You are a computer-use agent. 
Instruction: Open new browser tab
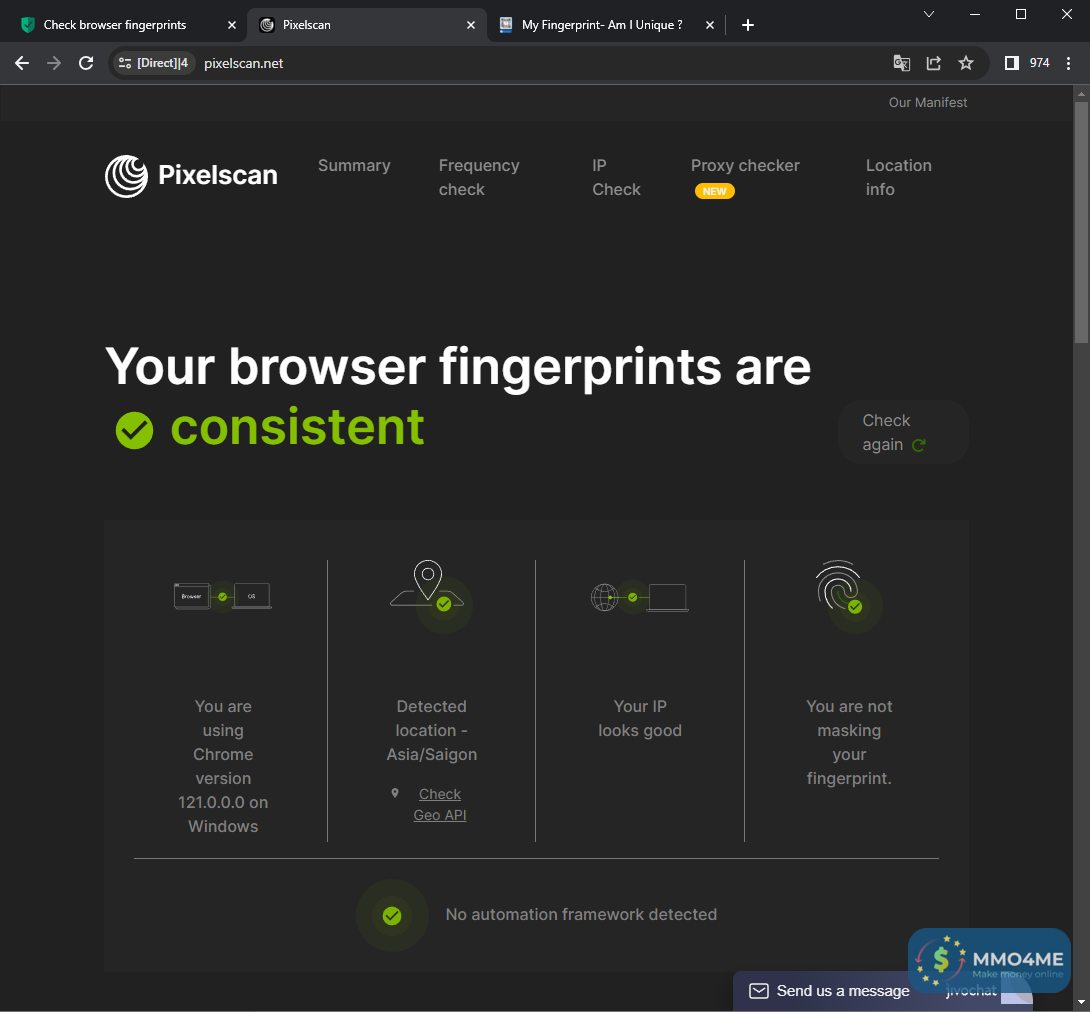[747, 25]
